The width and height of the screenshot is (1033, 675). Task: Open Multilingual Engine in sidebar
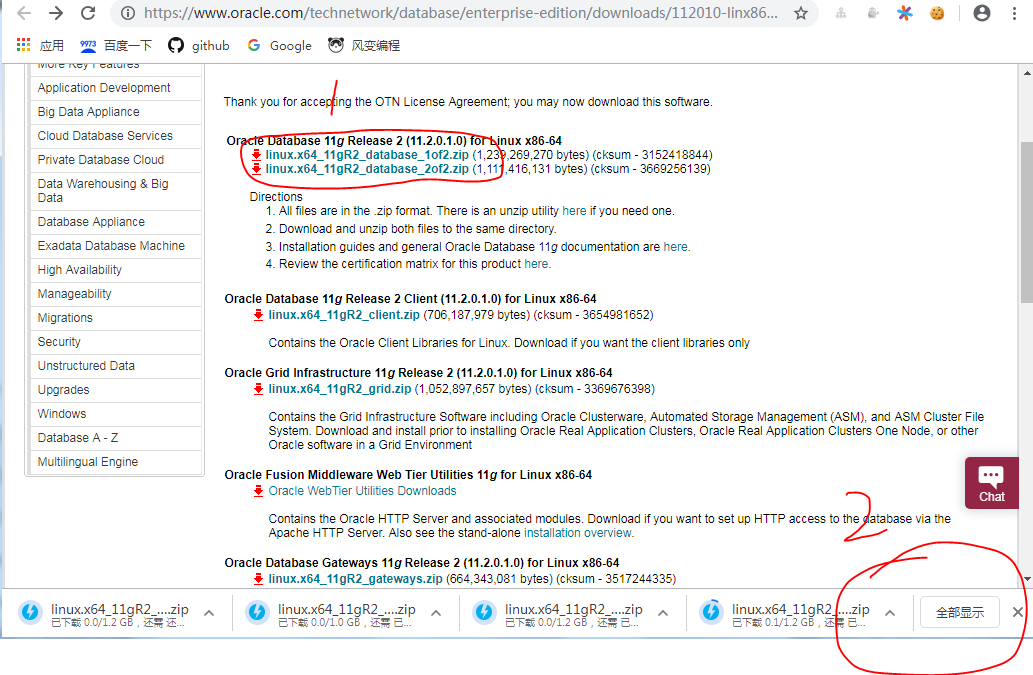[115, 462]
